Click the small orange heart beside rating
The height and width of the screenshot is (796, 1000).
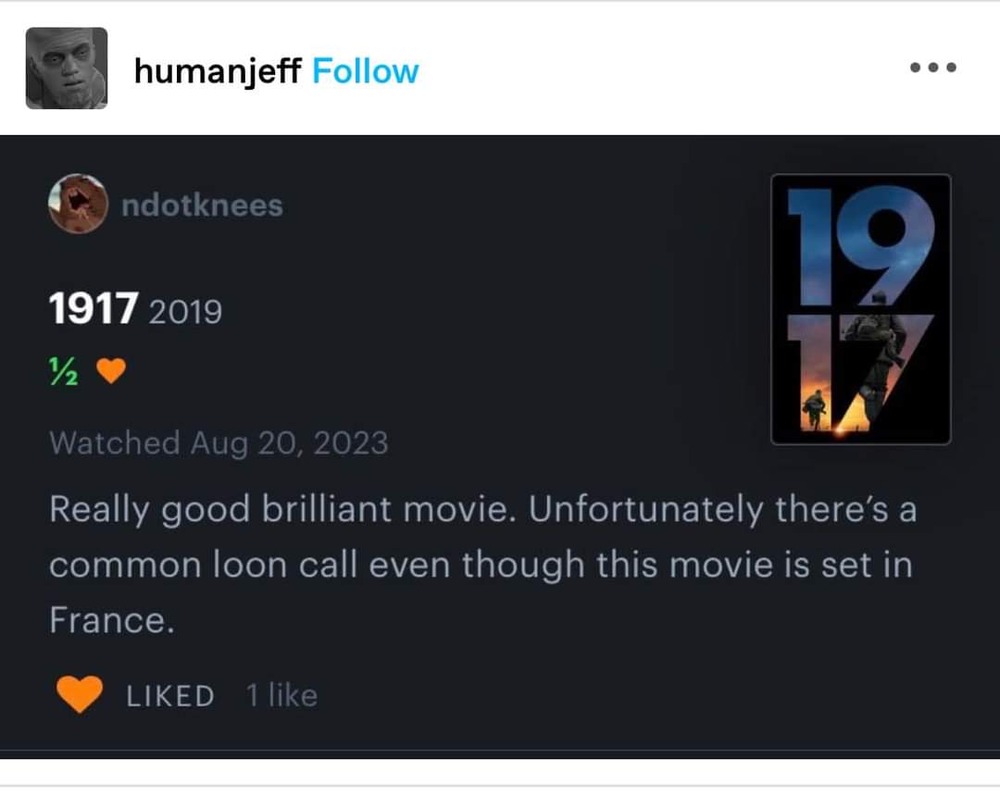tap(110, 372)
